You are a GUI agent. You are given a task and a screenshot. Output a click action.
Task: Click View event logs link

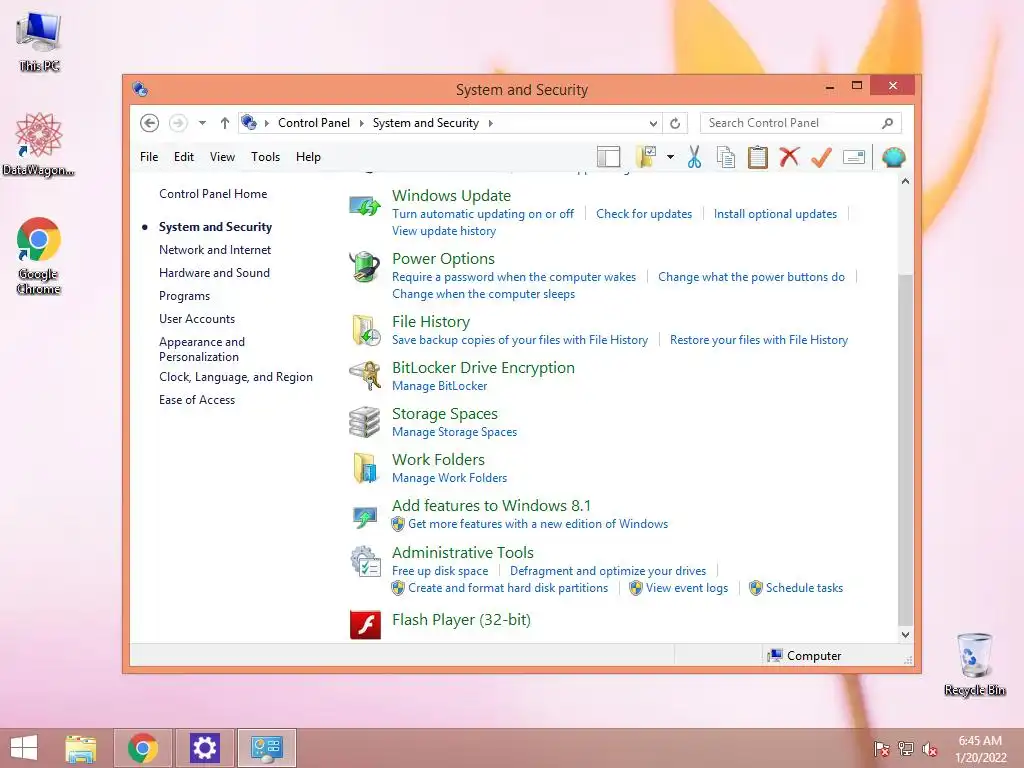coord(687,588)
